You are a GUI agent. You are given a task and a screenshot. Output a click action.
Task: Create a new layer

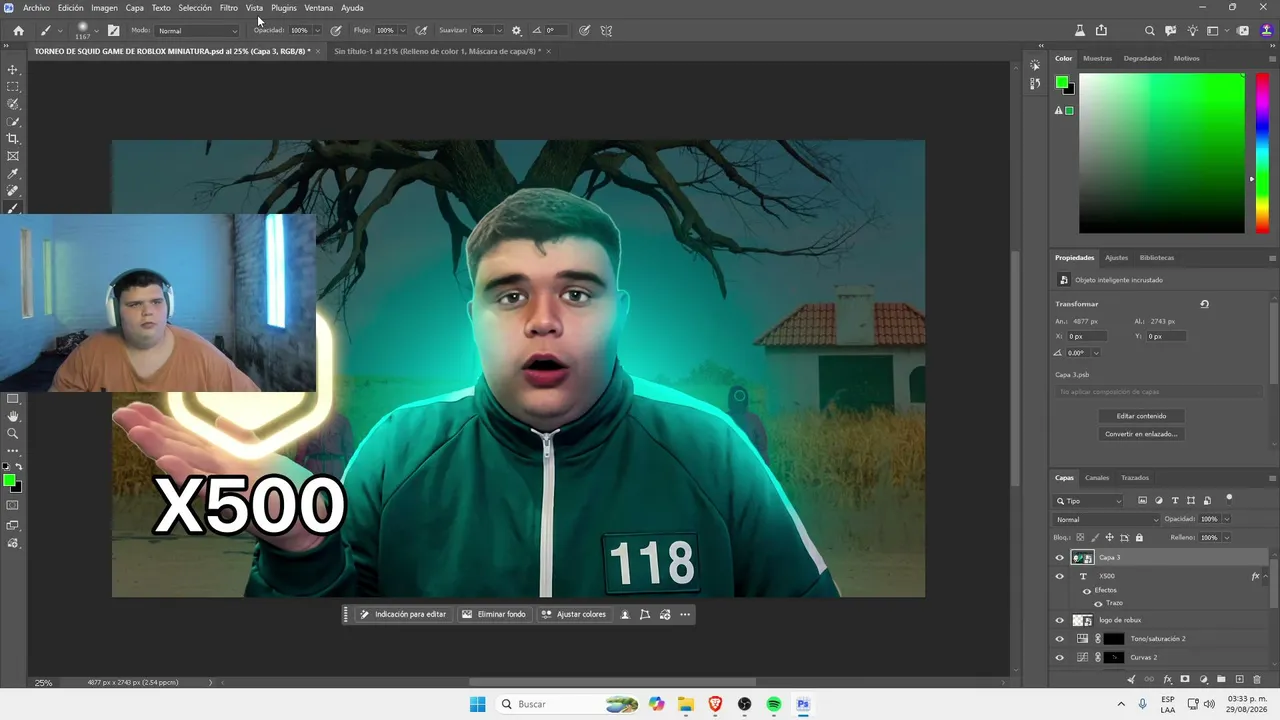pos(1239,680)
